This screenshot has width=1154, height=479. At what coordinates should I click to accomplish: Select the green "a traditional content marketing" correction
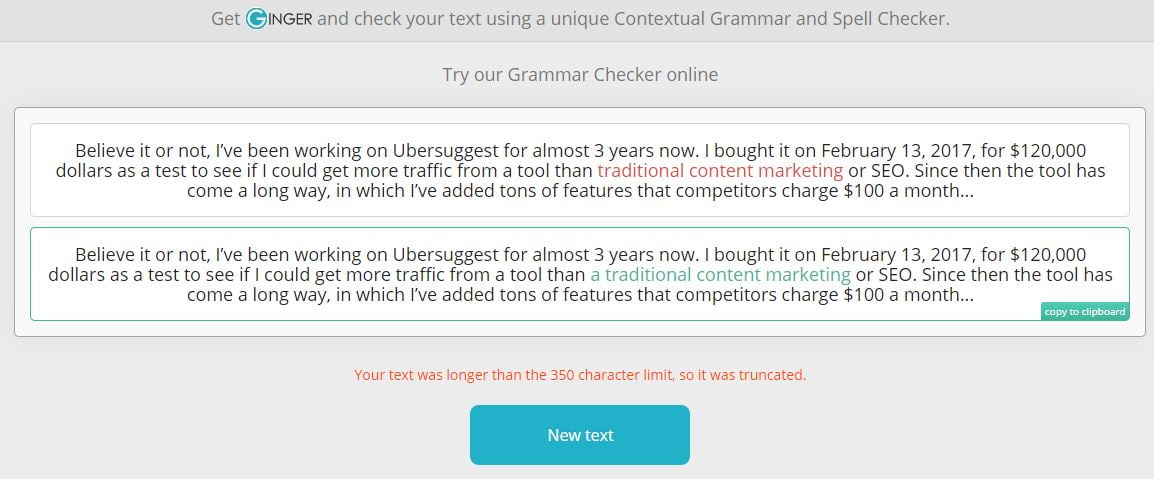point(721,275)
